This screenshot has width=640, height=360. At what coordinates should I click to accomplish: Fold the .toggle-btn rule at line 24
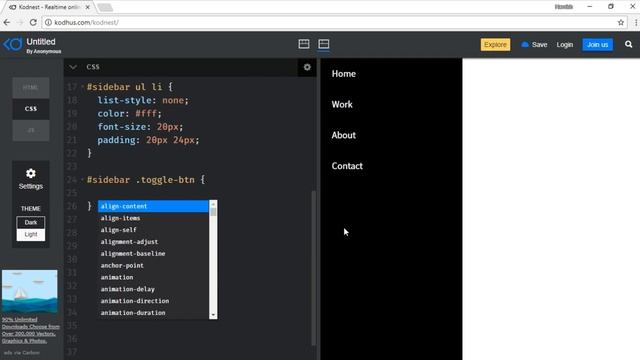coord(82,180)
